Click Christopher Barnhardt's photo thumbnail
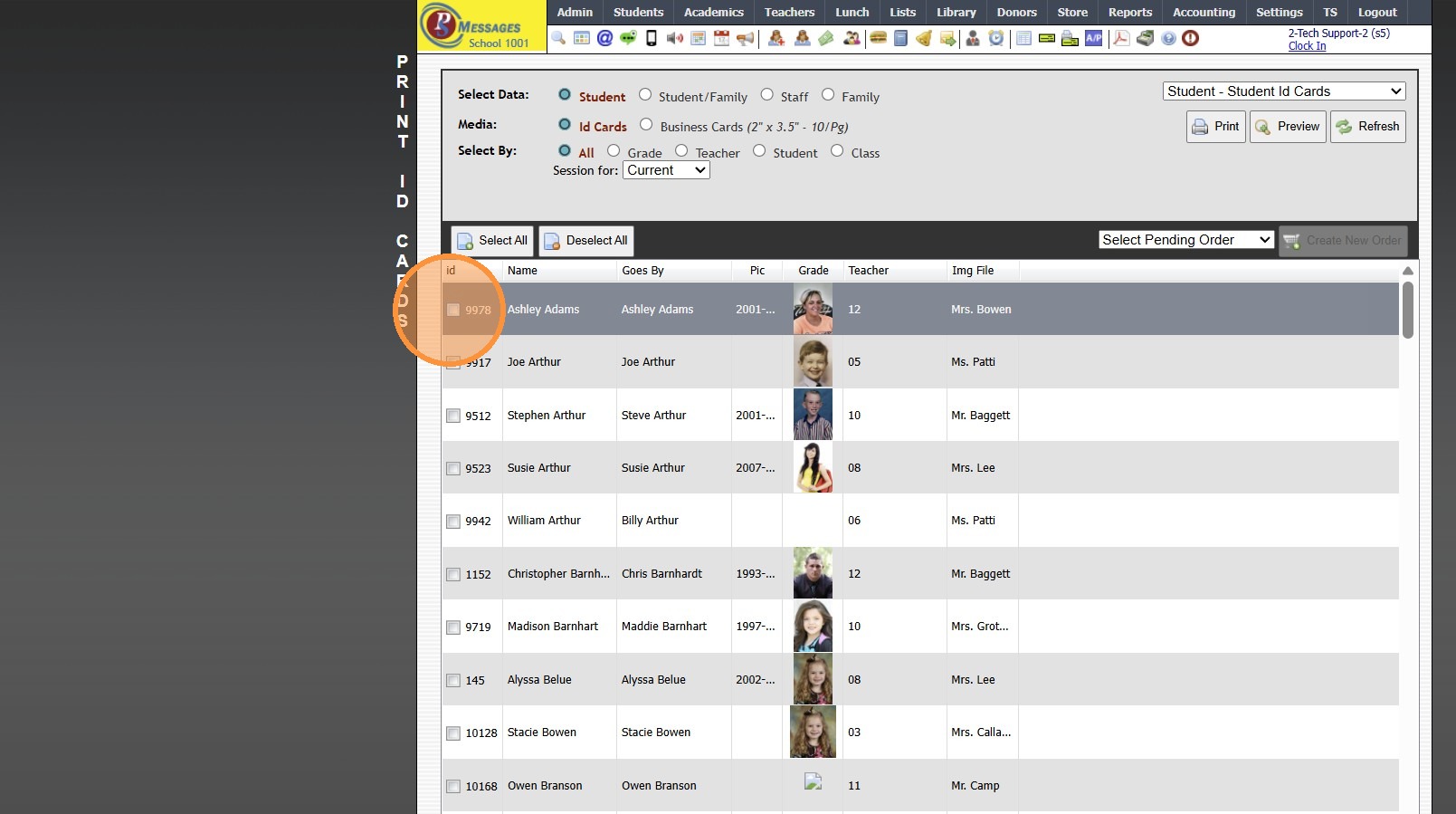The width and height of the screenshot is (1456, 814). 813,574
